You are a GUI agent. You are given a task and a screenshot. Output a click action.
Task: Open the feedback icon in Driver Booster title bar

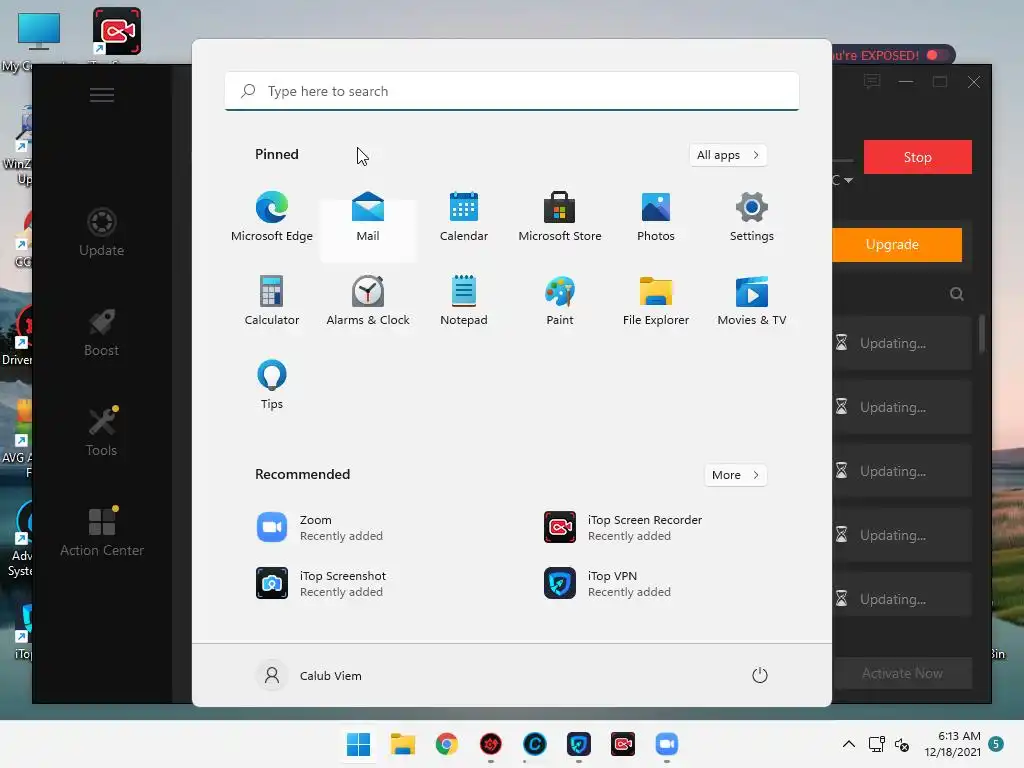[x=872, y=82]
